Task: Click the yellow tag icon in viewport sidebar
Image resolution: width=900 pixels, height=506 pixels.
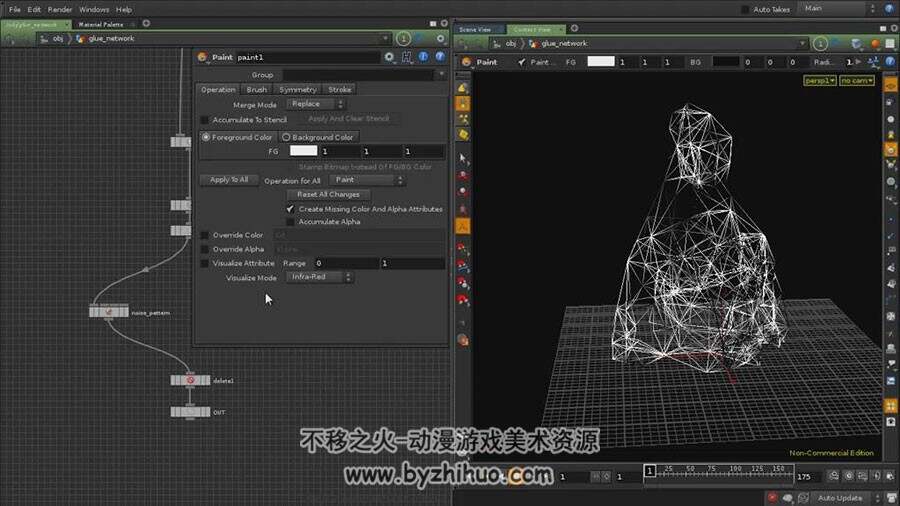Action: coord(463,134)
